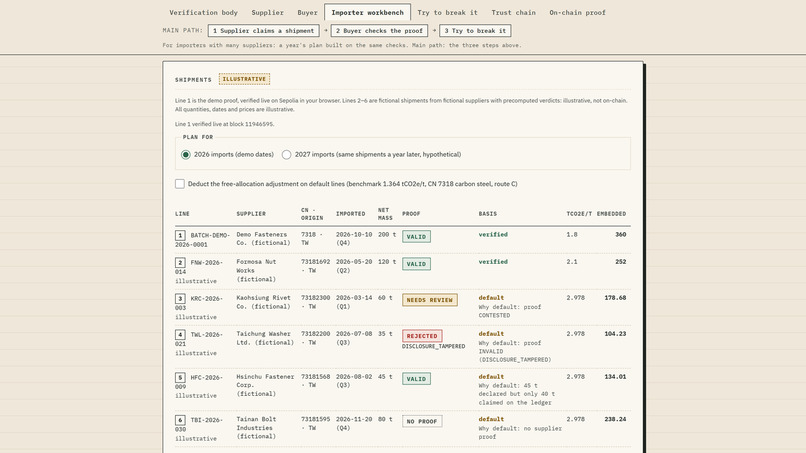Image resolution: width=806 pixels, height=453 pixels.
Task: Click step 3 Try to break it button
Action: coord(475,31)
